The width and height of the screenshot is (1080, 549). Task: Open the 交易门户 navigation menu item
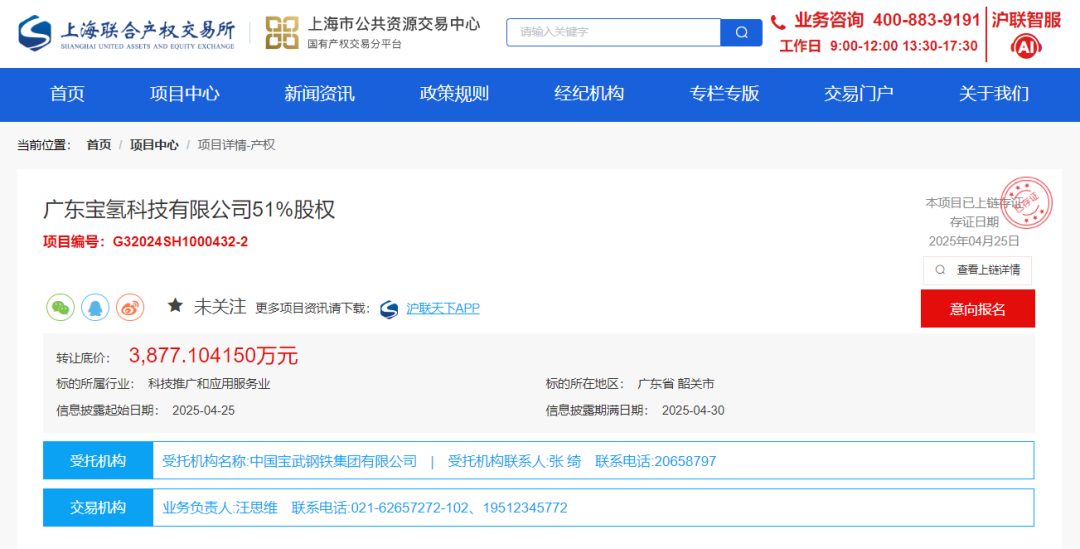tap(858, 94)
